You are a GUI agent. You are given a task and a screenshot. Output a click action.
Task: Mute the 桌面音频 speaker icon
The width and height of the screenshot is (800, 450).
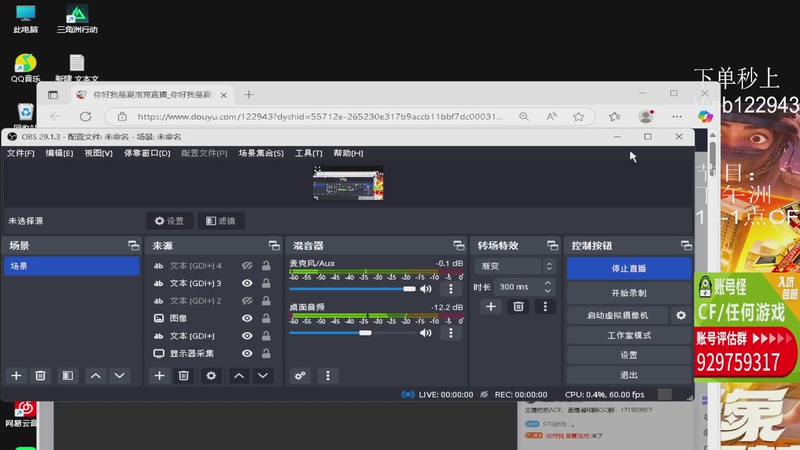tap(426, 333)
